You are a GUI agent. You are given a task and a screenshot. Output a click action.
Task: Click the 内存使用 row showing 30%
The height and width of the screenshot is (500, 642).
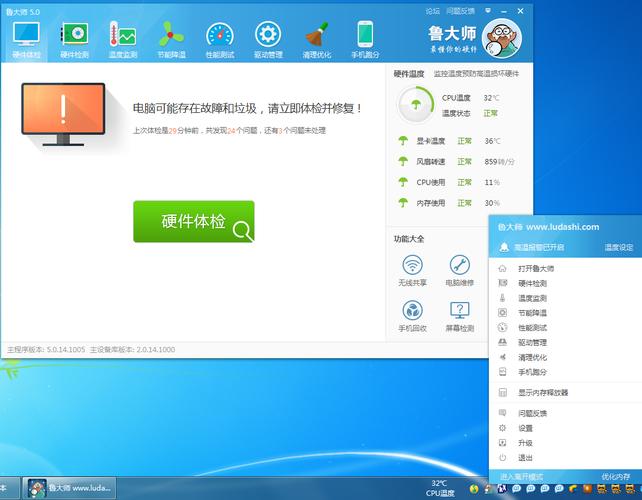(449, 203)
